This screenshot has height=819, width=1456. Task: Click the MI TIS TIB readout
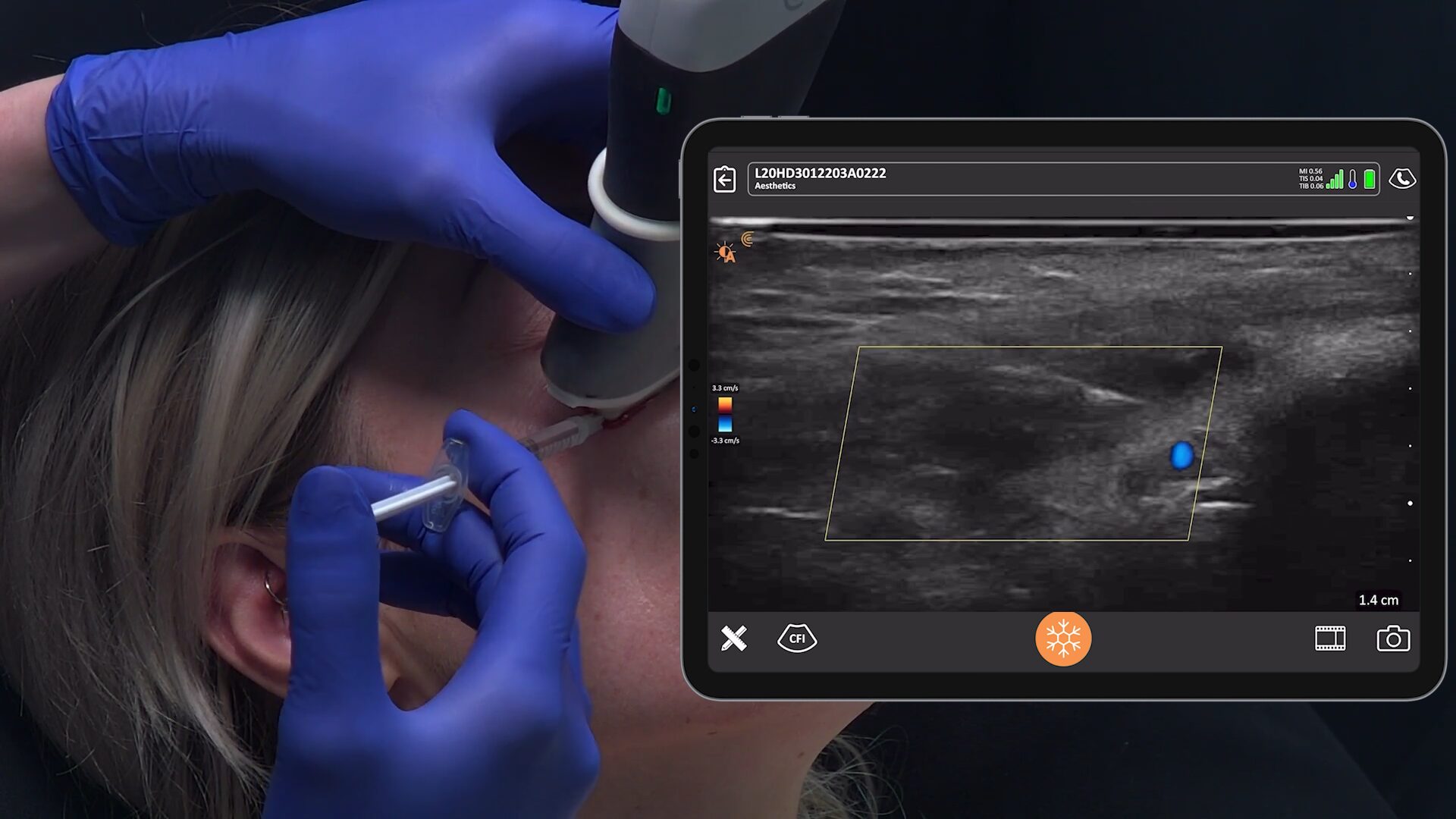coord(1310,179)
